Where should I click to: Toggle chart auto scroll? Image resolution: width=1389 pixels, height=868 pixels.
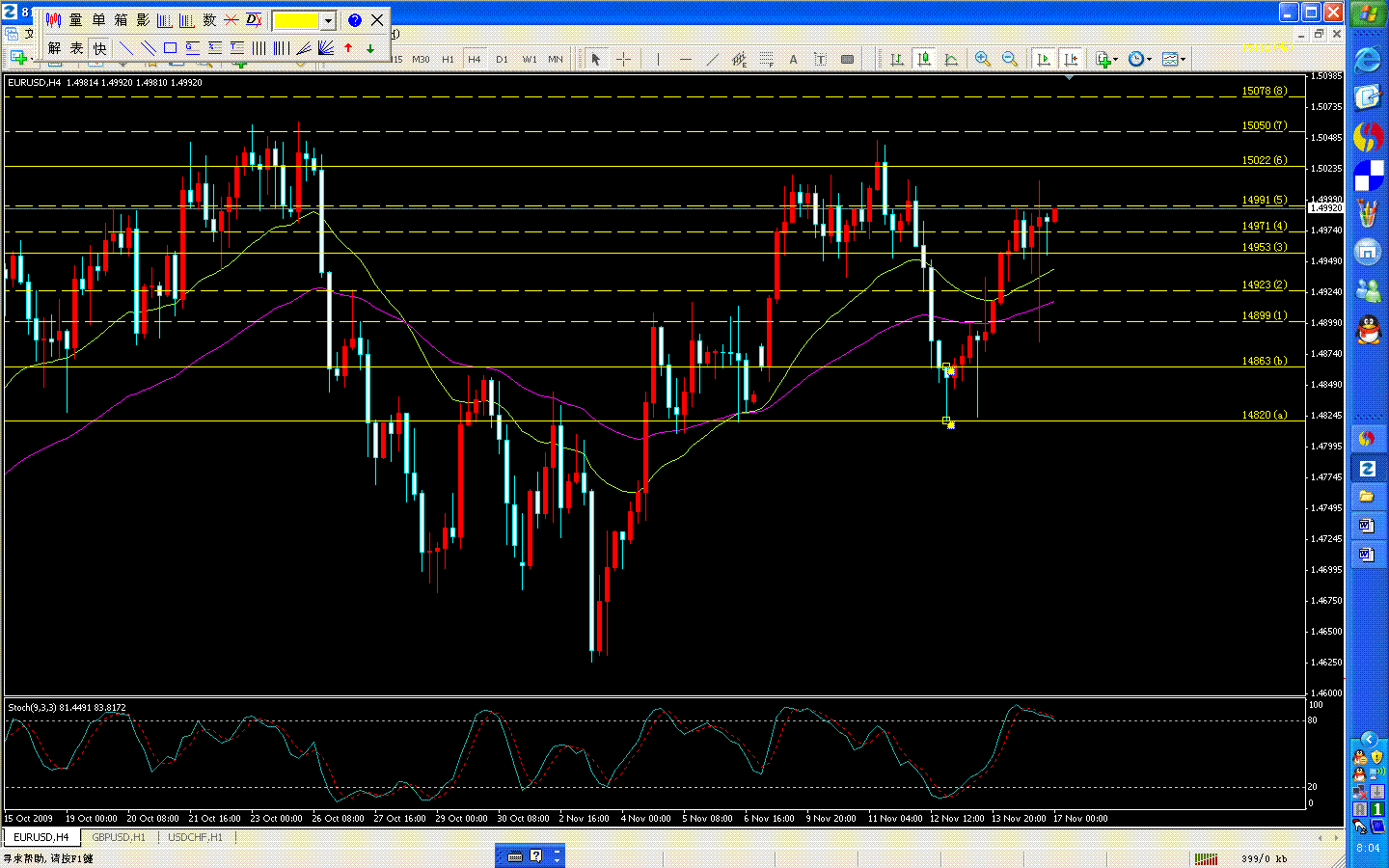tap(1044, 60)
